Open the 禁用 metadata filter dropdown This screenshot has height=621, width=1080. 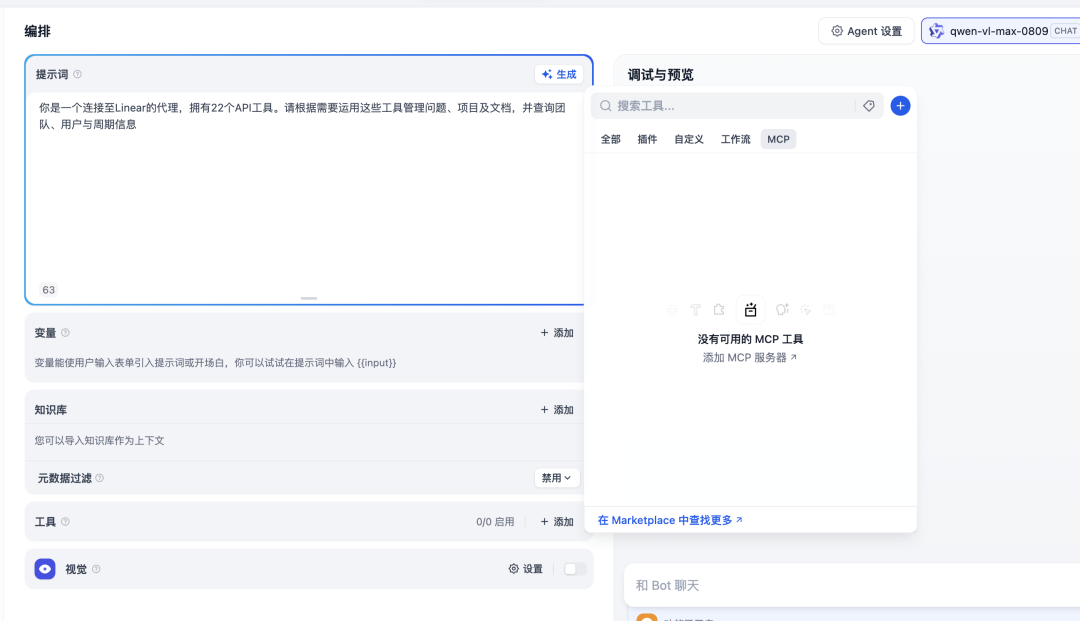pyautogui.click(x=557, y=478)
